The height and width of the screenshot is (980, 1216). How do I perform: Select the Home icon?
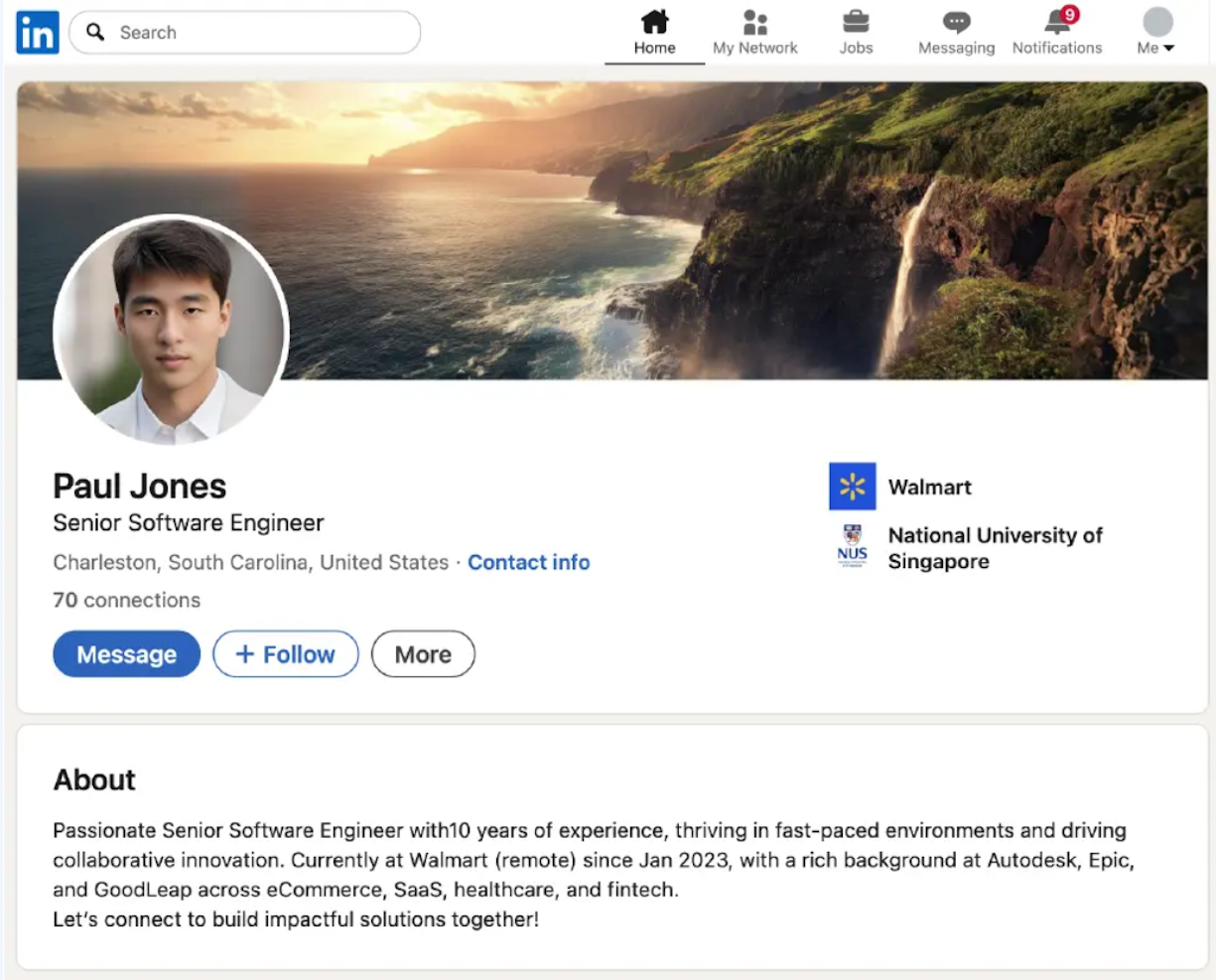coord(653,22)
